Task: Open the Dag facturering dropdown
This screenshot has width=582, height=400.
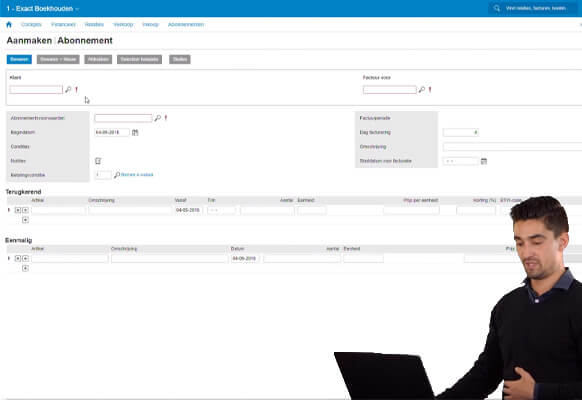Action: click(461, 132)
